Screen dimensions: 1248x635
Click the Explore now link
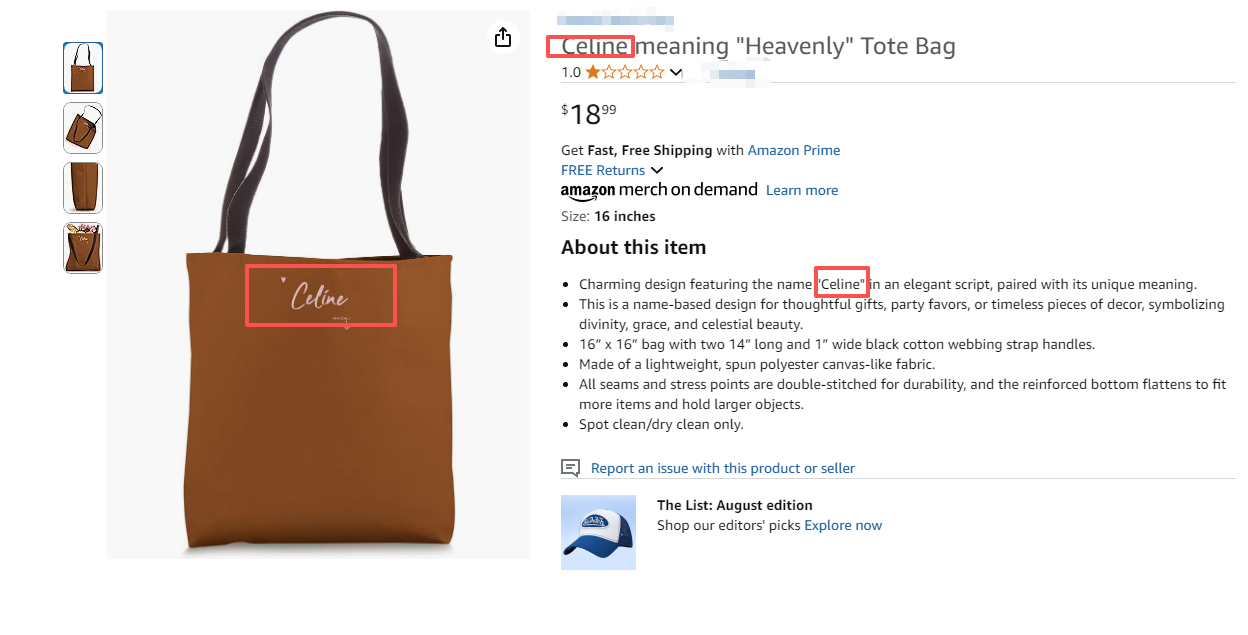point(843,525)
